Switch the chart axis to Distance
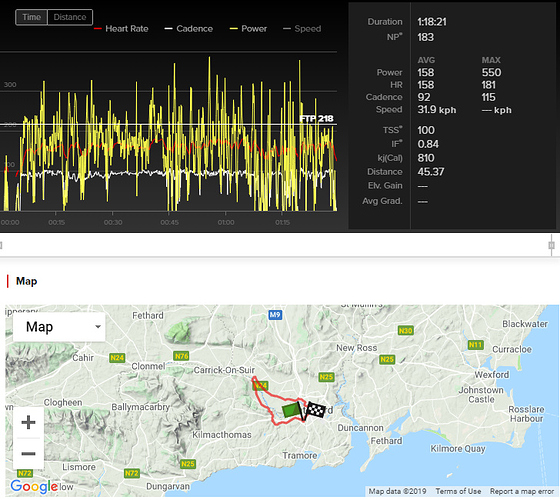This screenshot has width=560, height=500. 70,17
